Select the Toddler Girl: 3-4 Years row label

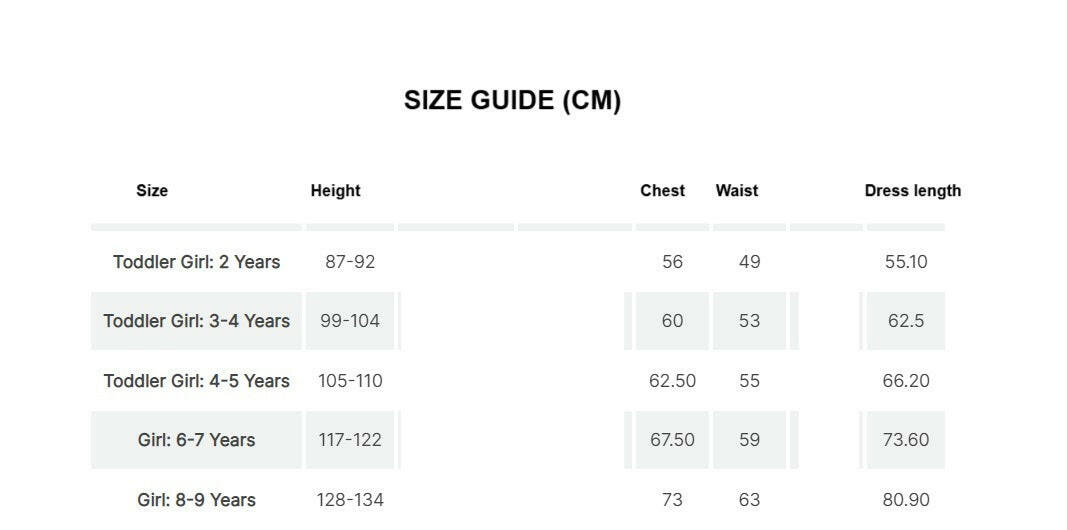[x=197, y=321]
